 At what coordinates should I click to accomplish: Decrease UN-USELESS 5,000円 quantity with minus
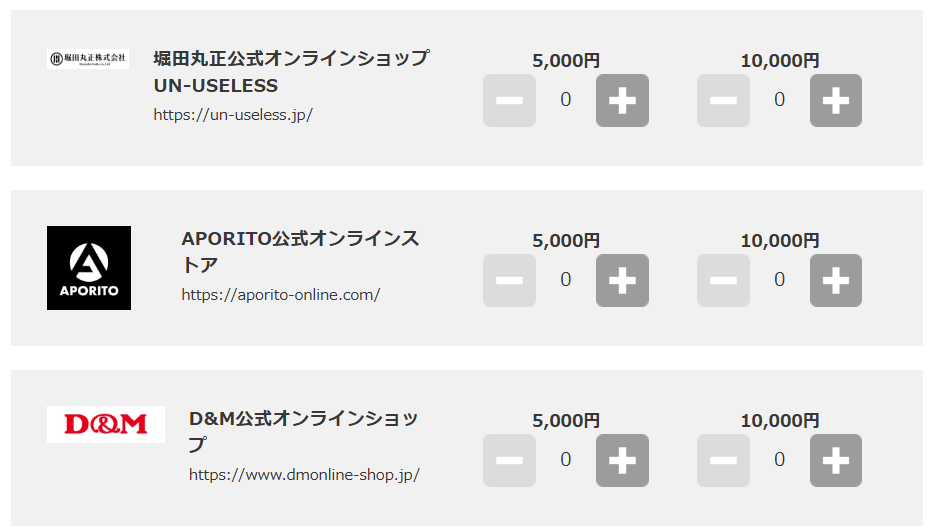pyautogui.click(x=509, y=100)
